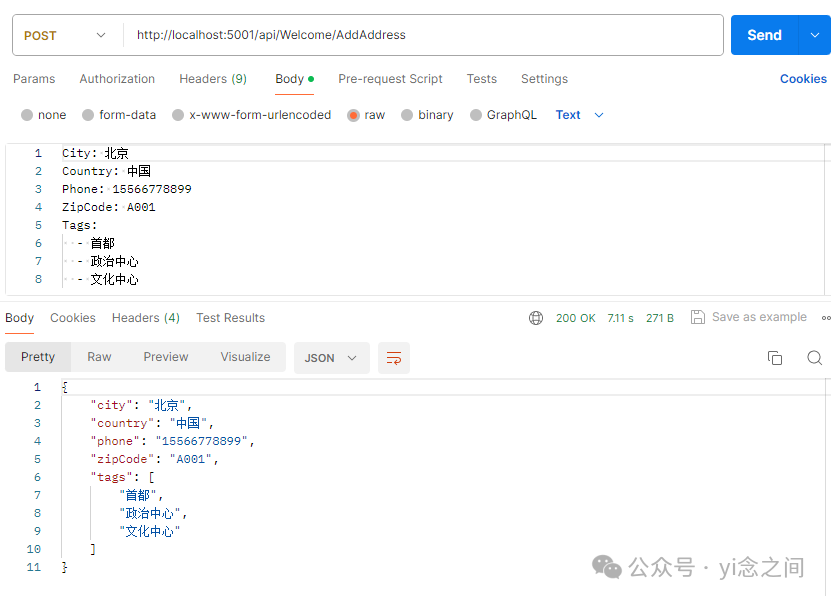Open the response Cookies tab
Screen dimensions: 831x600
pyautogui.click(x=73, y=318)
